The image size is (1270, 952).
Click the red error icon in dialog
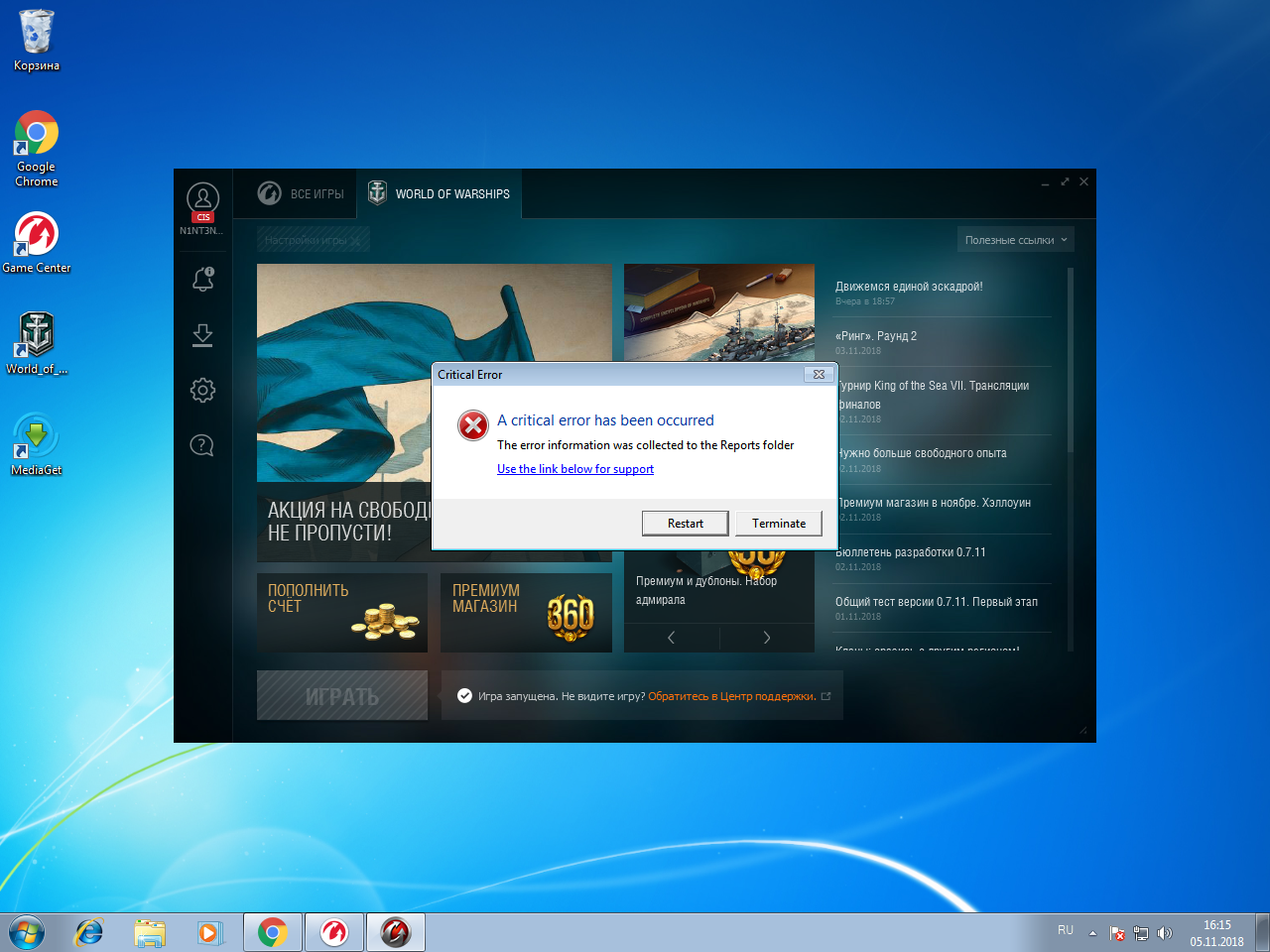click(473, 425)
